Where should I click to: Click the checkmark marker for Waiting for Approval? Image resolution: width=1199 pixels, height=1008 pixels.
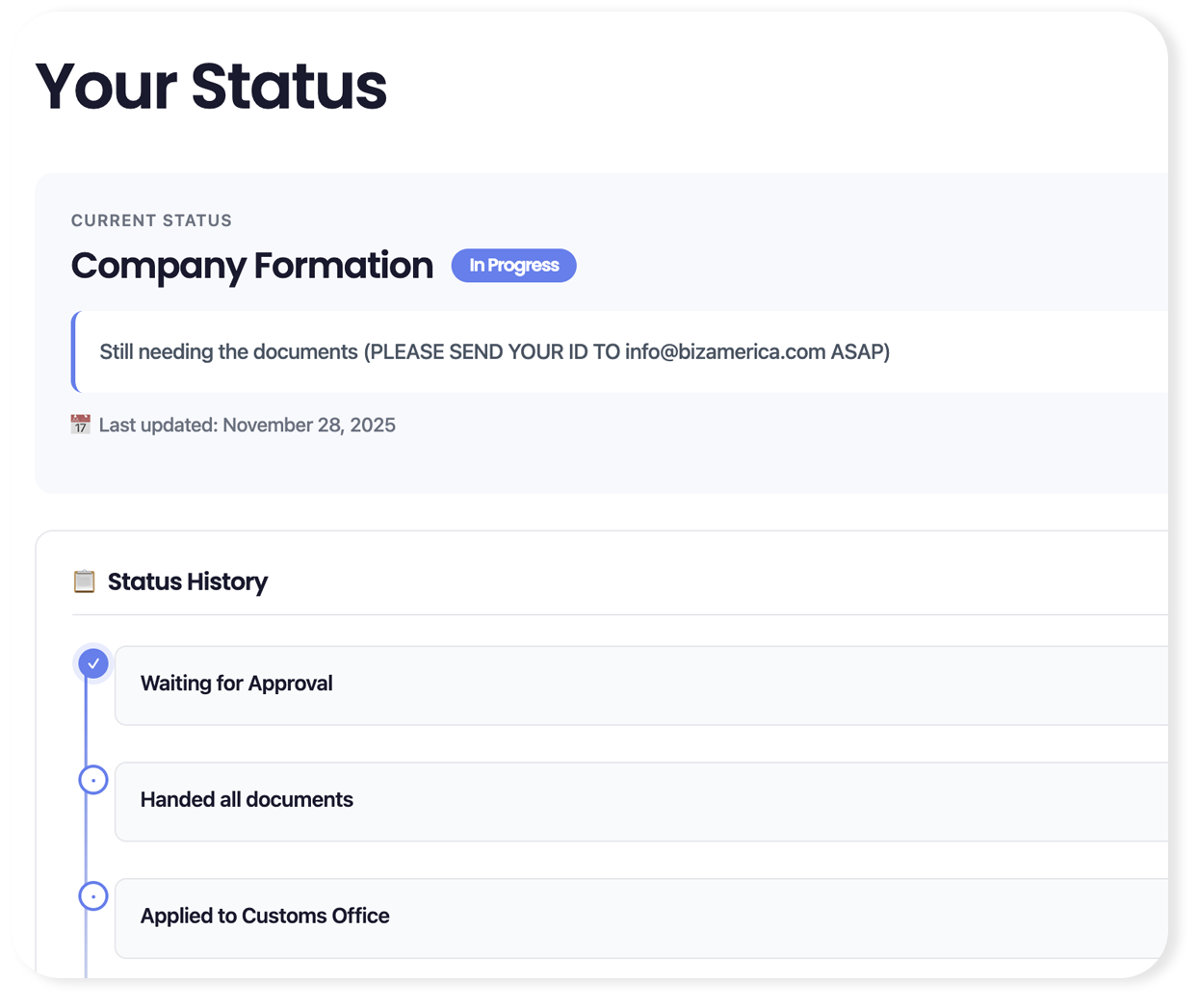click(93, 663)
